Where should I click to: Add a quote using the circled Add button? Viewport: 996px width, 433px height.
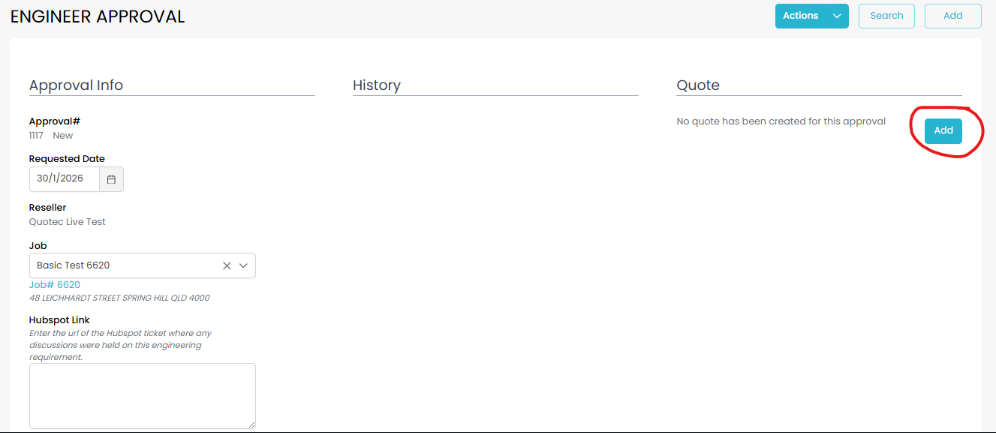[x=943, y=131]
